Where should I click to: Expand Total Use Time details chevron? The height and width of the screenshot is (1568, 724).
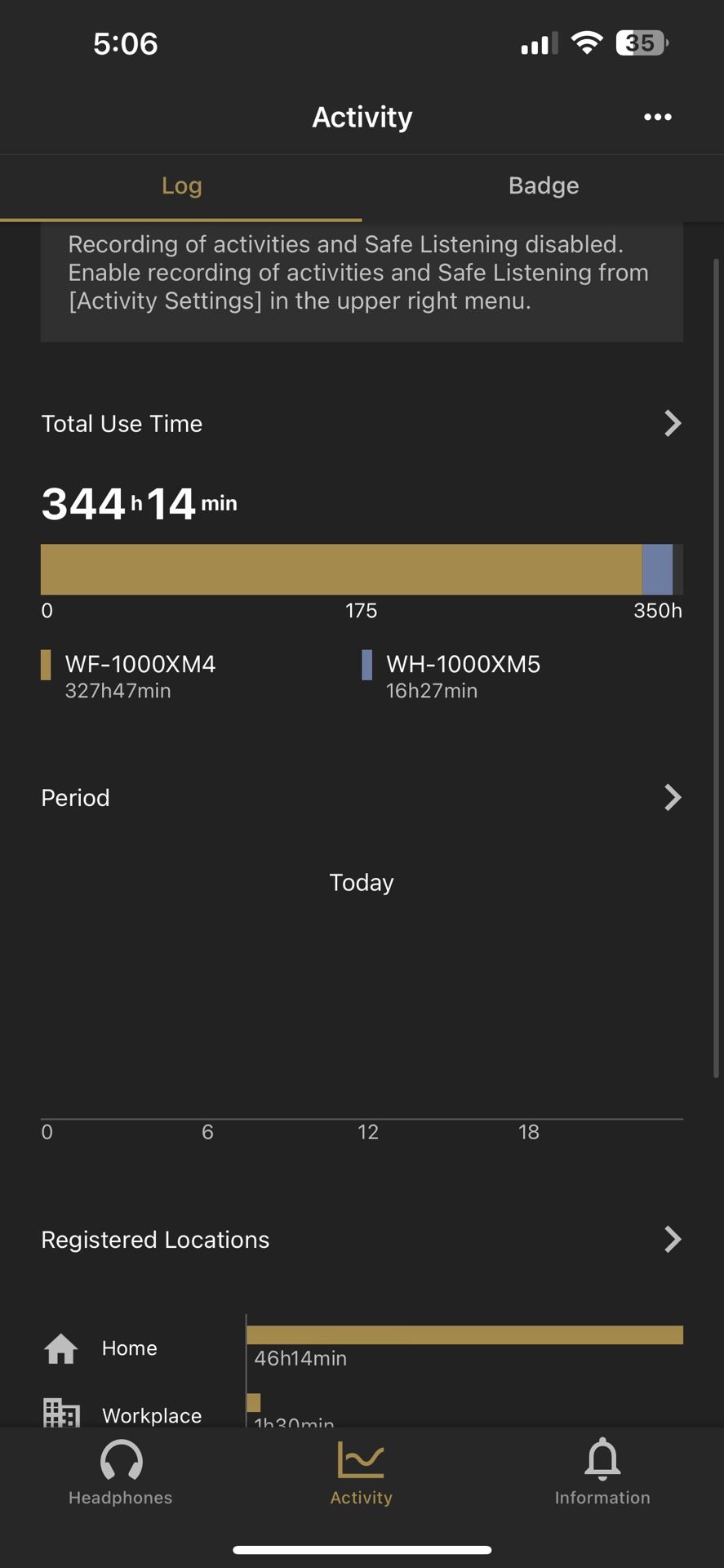673,423
